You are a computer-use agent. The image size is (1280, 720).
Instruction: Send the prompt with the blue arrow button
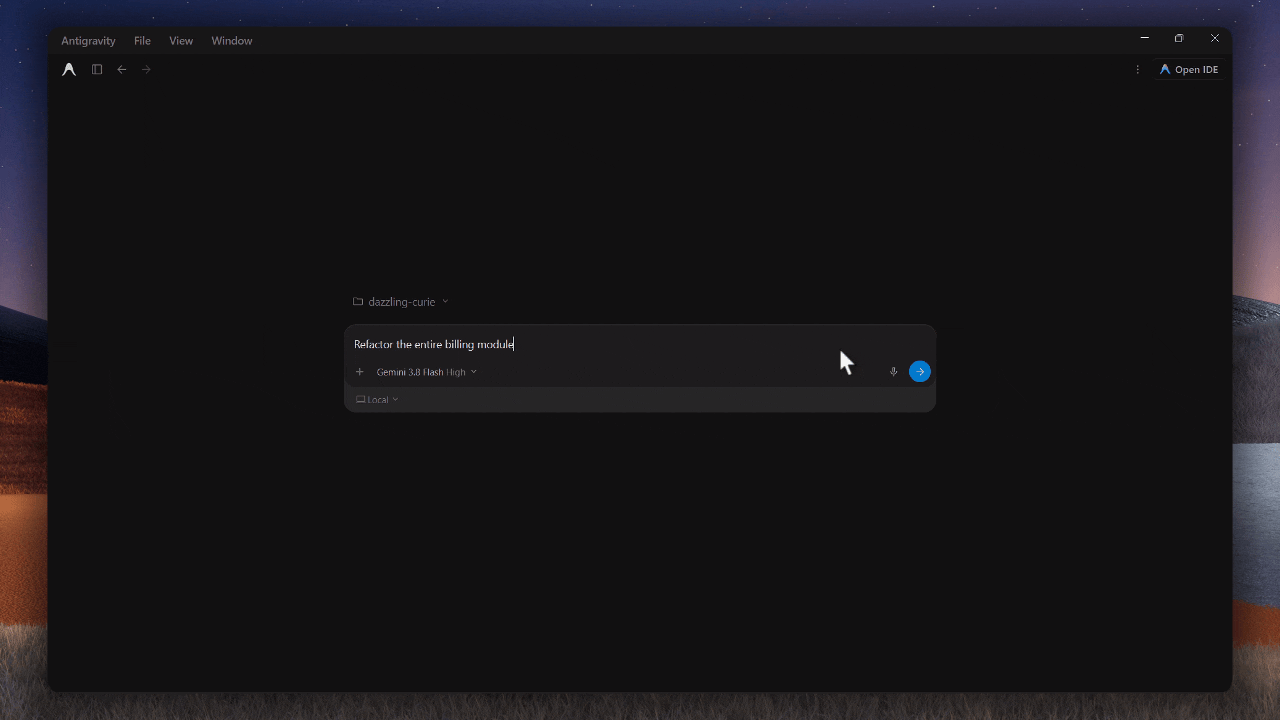click(920, 372)
